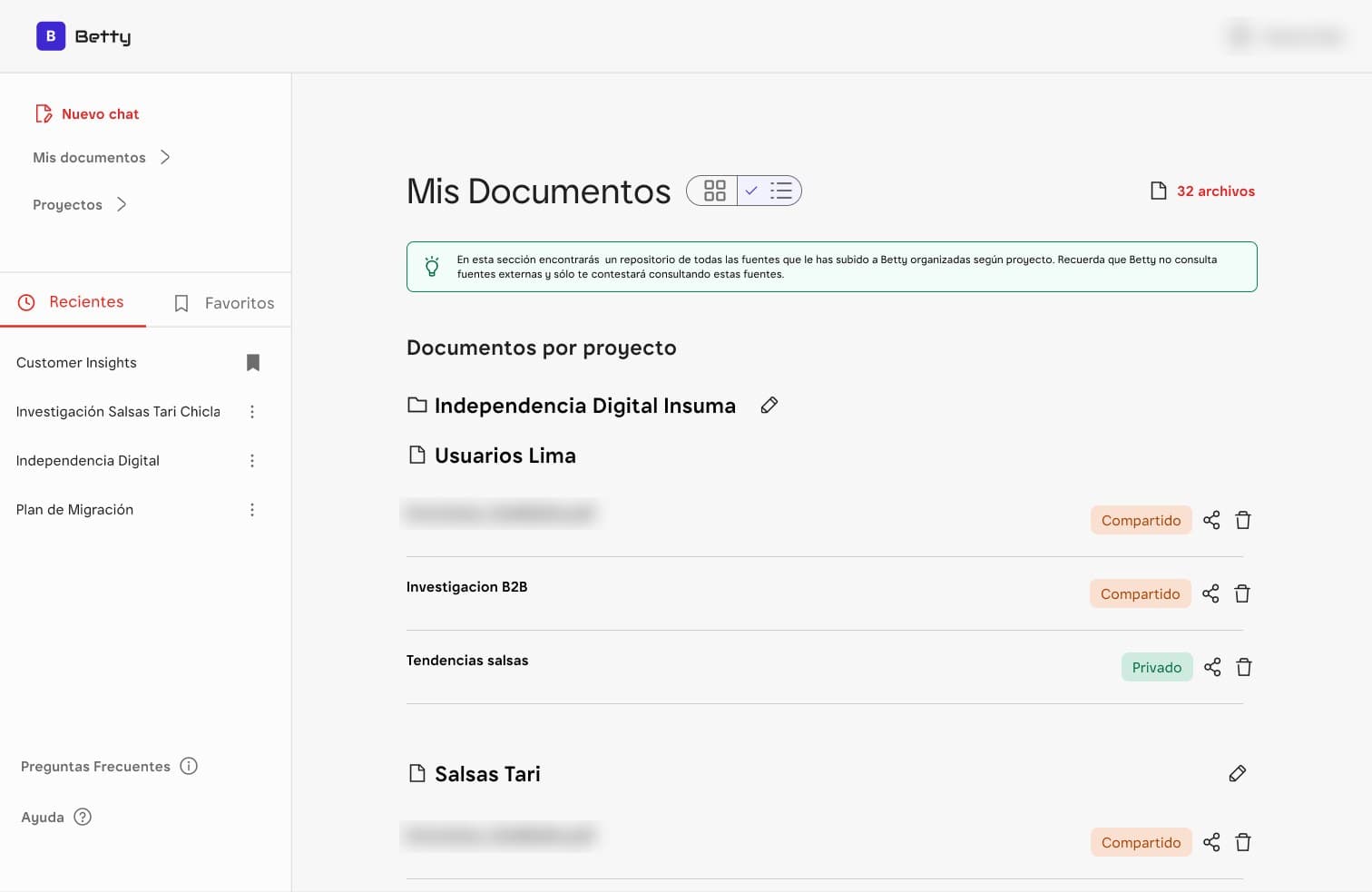
Task: Share the Investigacion B2B document
Action: coord(1210,593)
